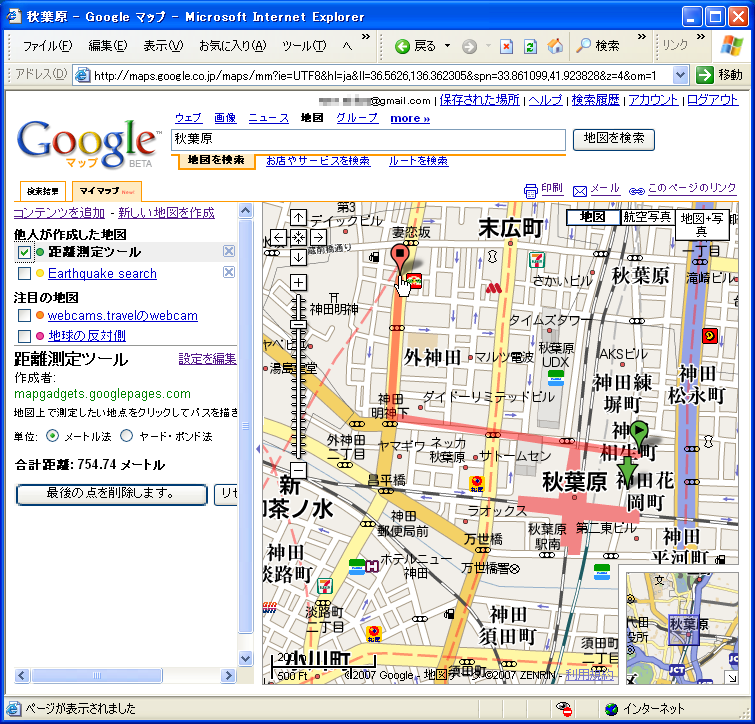Click the printer icon next to 印刷
This screenshot has height=724, width=755.
point(530,191)
